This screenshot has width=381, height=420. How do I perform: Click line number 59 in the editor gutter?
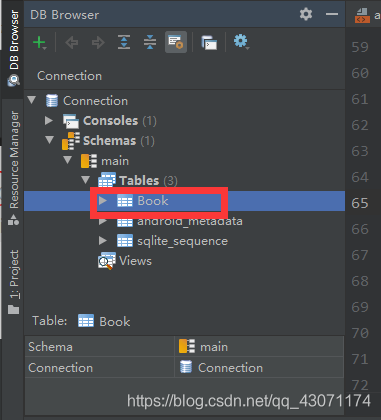[x=360, y=47]
